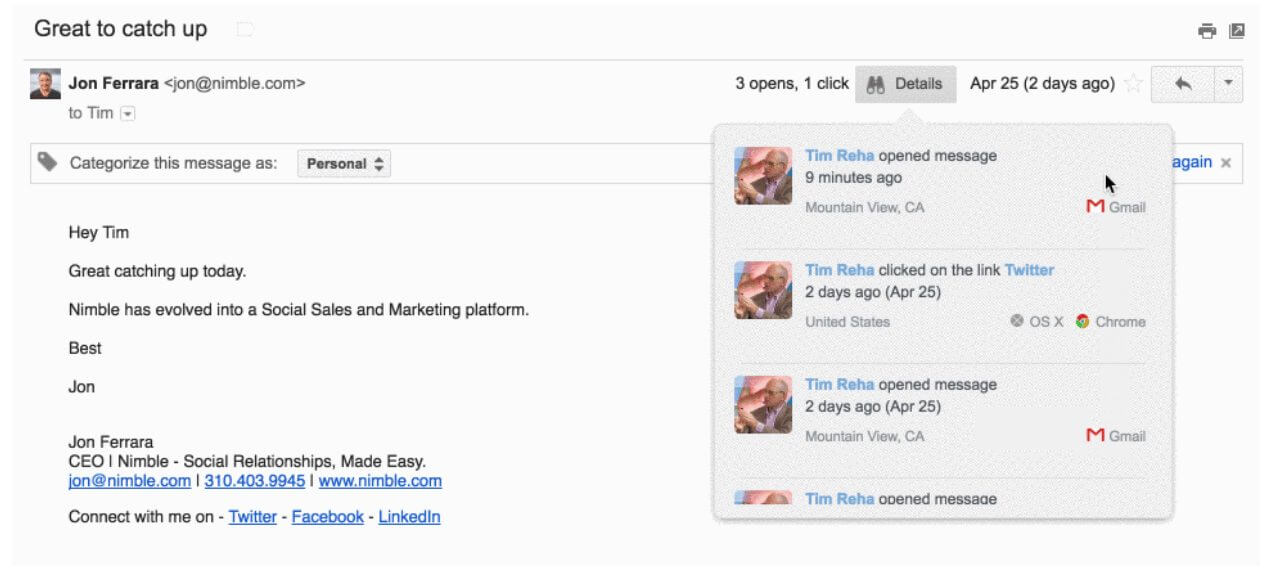1268x586 pixels.
Task: Click Jon Ferrara's sender avatar
Action: pyautogui.click(x=45, y=84)
